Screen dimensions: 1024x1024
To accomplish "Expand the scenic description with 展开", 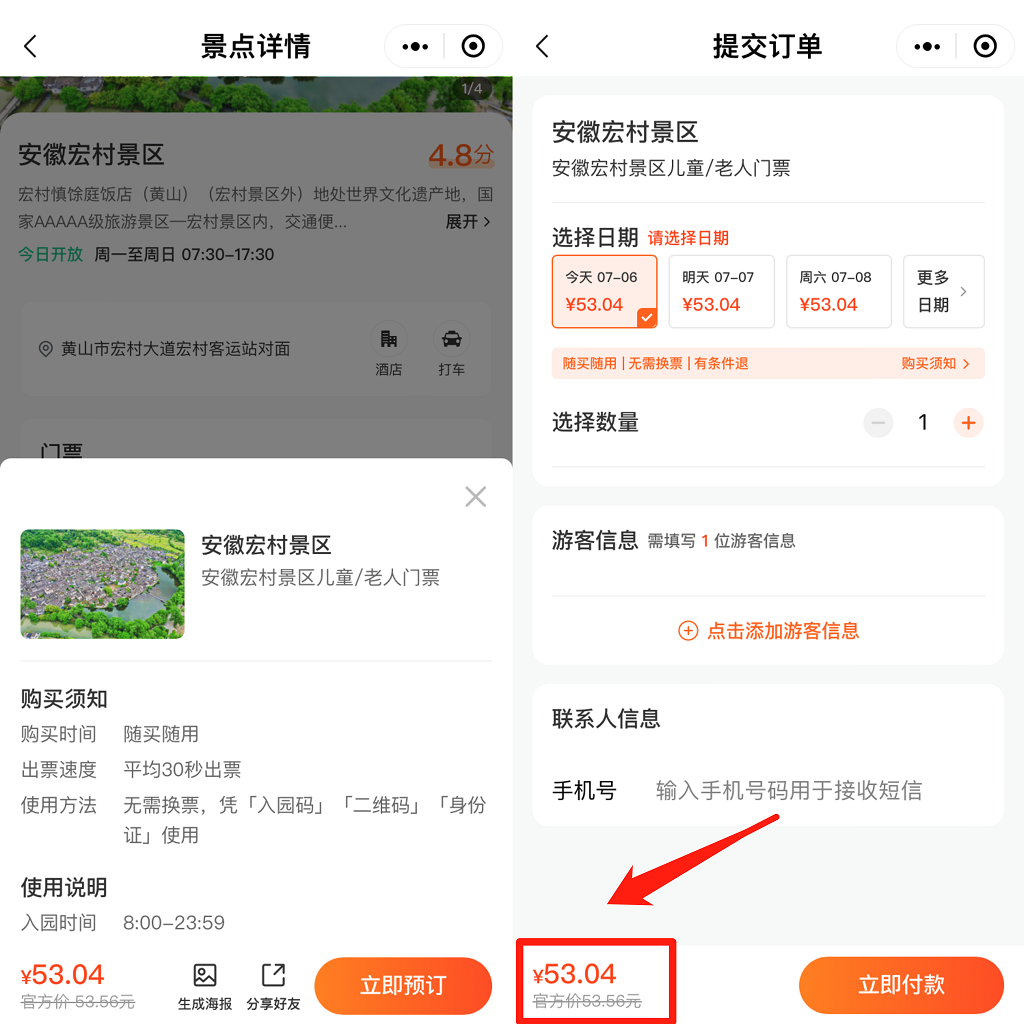I will pyautogui.click(x=468, y=222).
